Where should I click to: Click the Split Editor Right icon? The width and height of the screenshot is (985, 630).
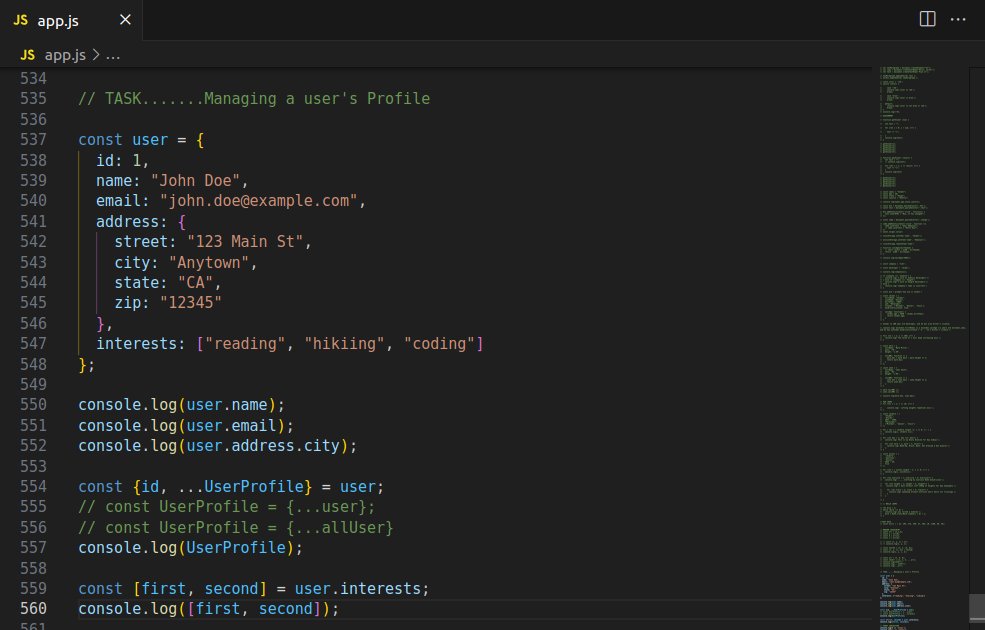(x=927, y=19)
